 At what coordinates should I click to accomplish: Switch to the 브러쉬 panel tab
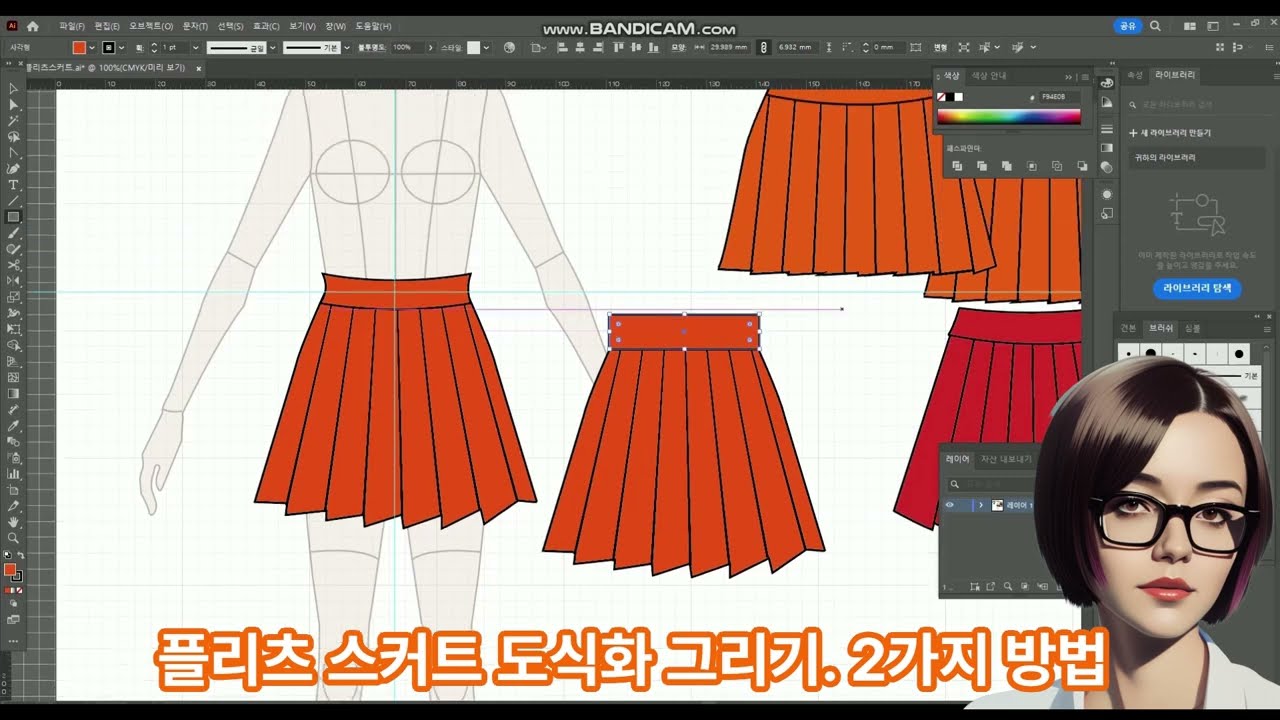[x=1161, y=328]
